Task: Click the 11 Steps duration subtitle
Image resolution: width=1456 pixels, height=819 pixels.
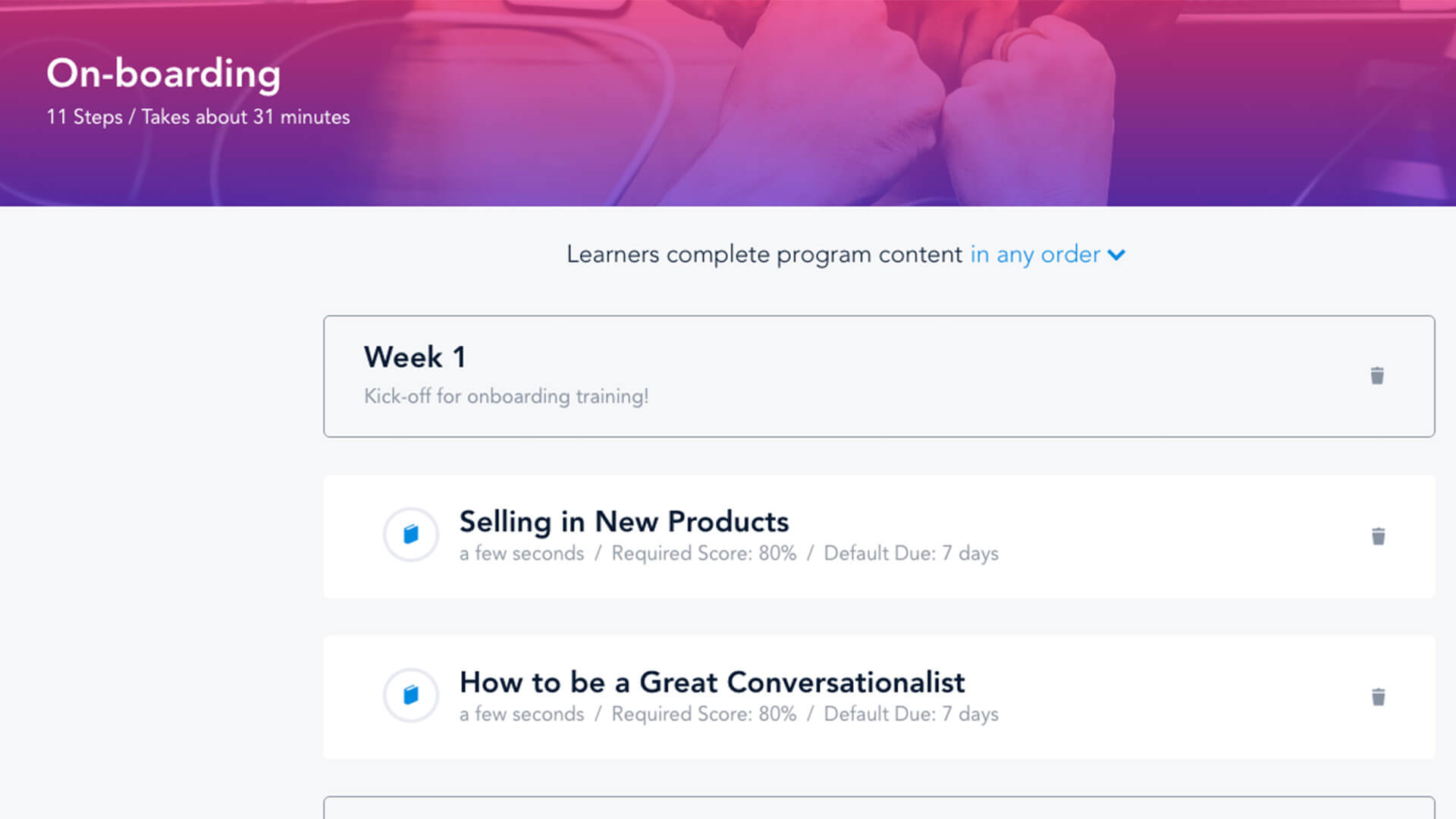Action: 197,118
